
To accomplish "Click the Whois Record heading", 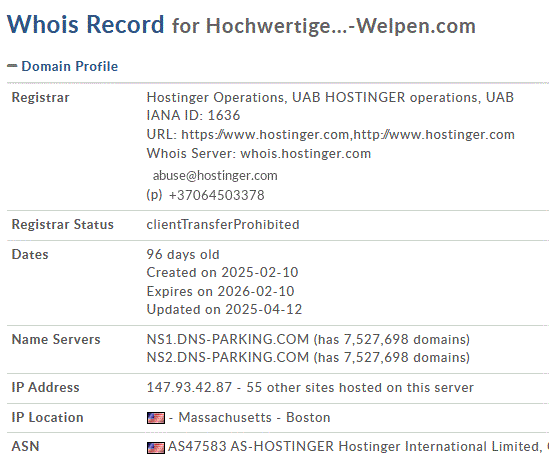I will coord(86,25).
